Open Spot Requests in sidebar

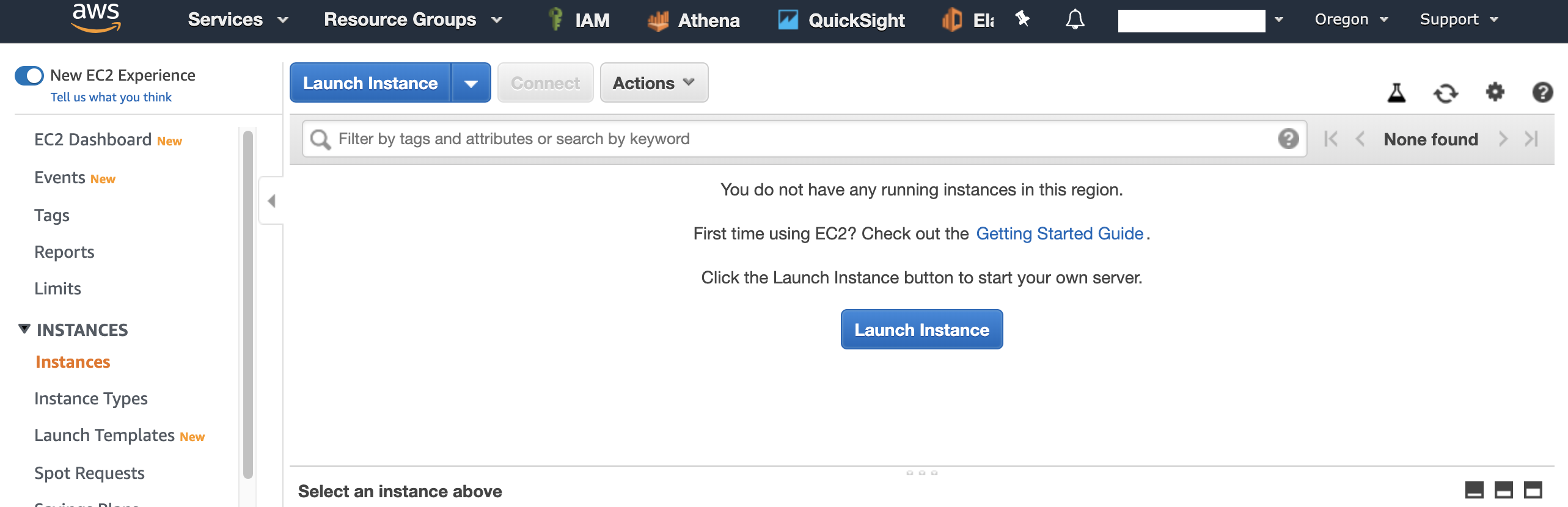click(x=89, y=473)
